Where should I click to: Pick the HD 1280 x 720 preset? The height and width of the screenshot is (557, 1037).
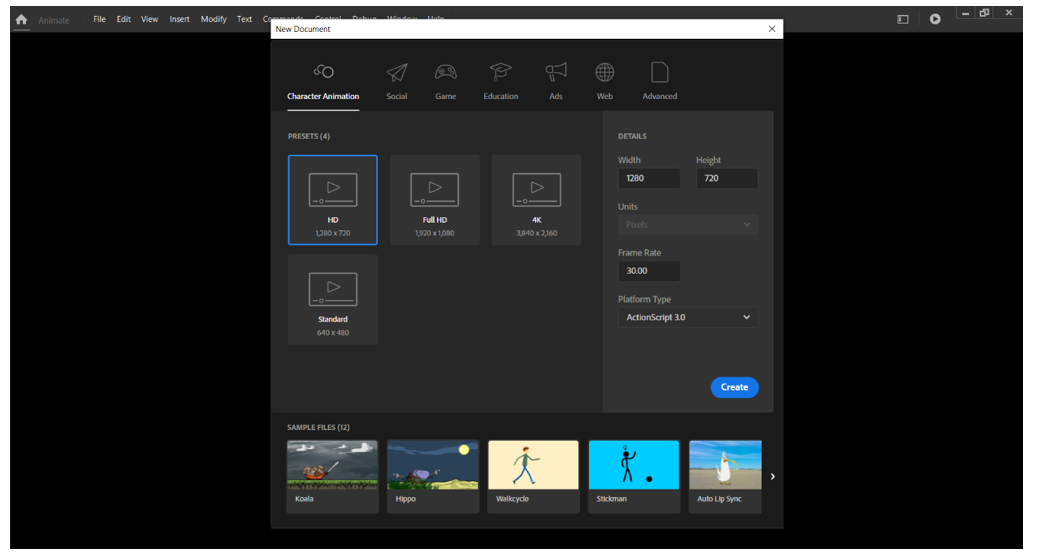(x=333, y=200)
